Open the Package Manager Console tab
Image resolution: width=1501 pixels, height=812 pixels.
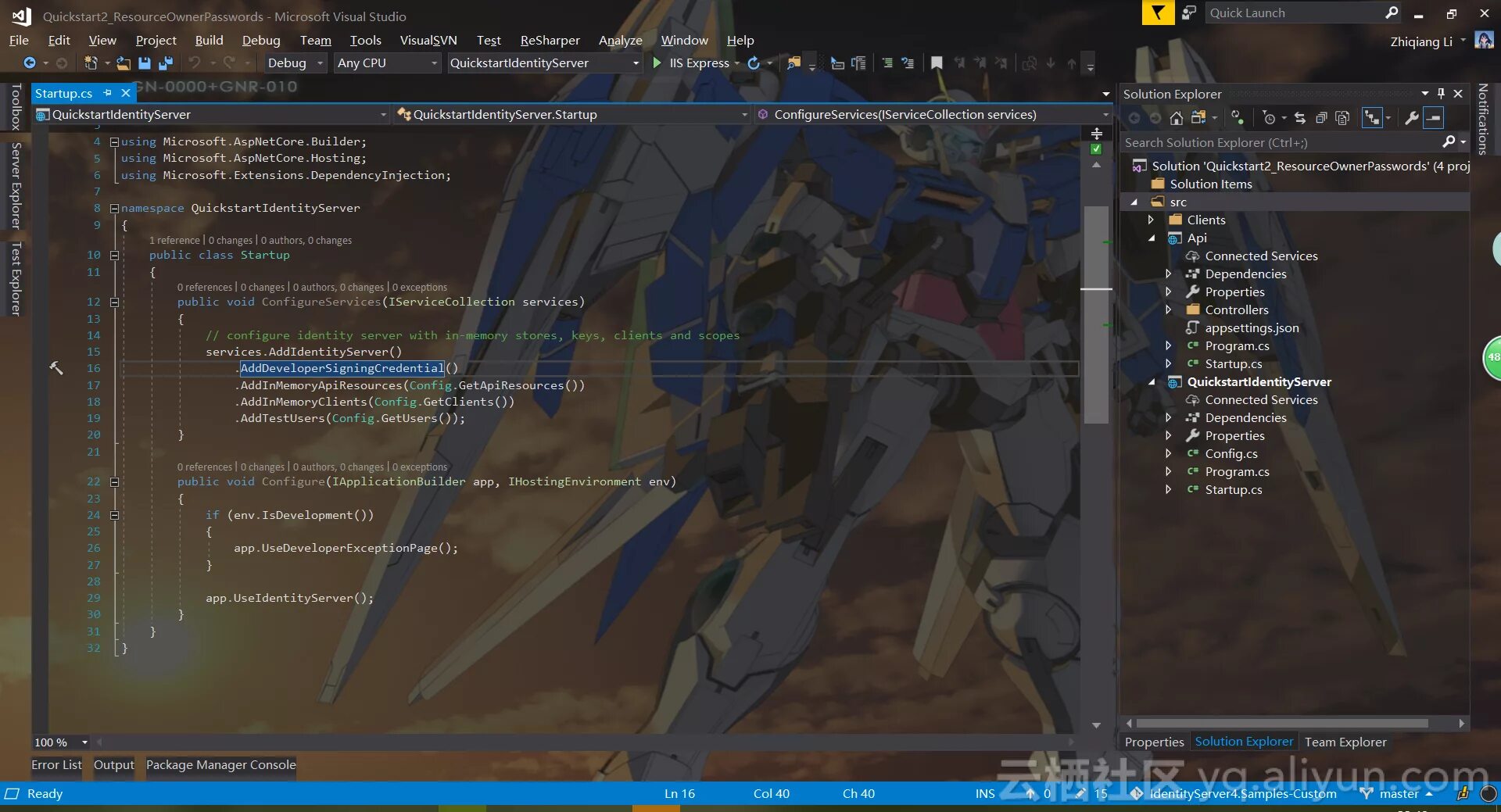click(x=221, y=765)
